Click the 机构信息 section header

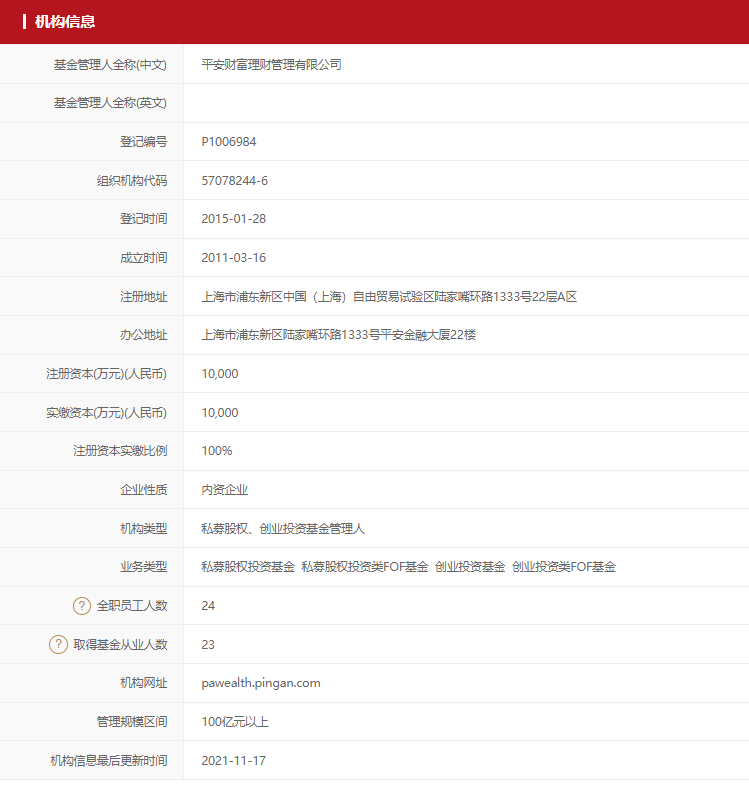(65, 22)
